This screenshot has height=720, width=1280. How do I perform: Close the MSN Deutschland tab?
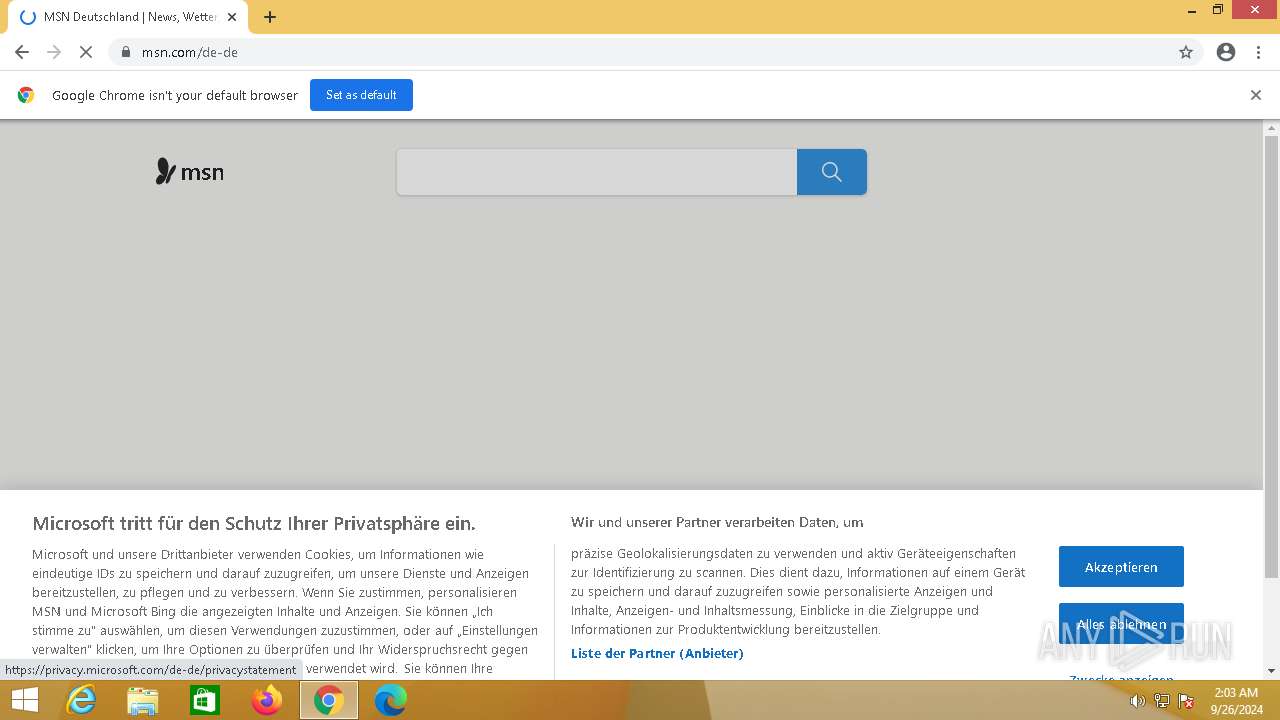pyautogui.click(x=232, y=17)
